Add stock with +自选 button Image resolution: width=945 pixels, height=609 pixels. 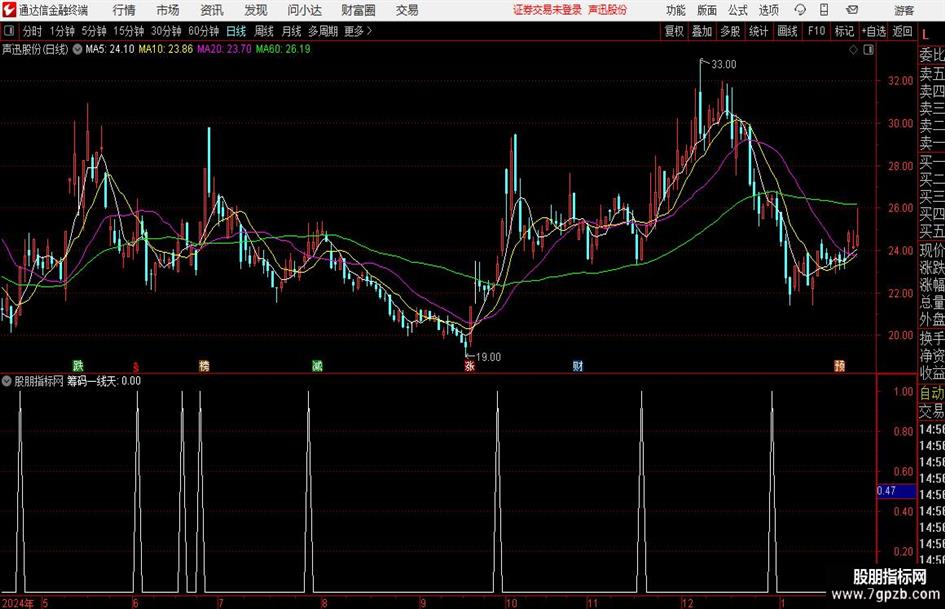(873, 31)
